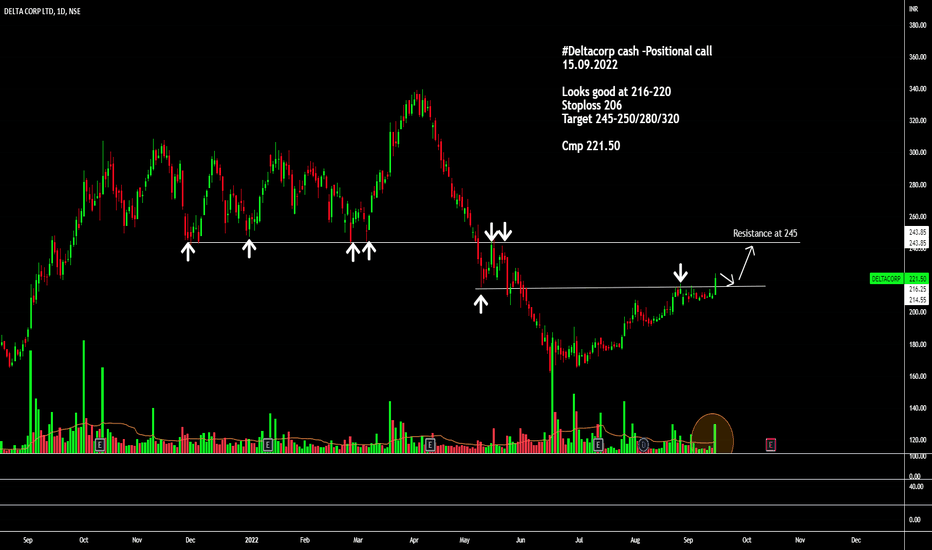The width and height of the screenshot is (932, 550).
Task: Click the Target 245-250/280/320 annotation line
Action: coord(621,119)
